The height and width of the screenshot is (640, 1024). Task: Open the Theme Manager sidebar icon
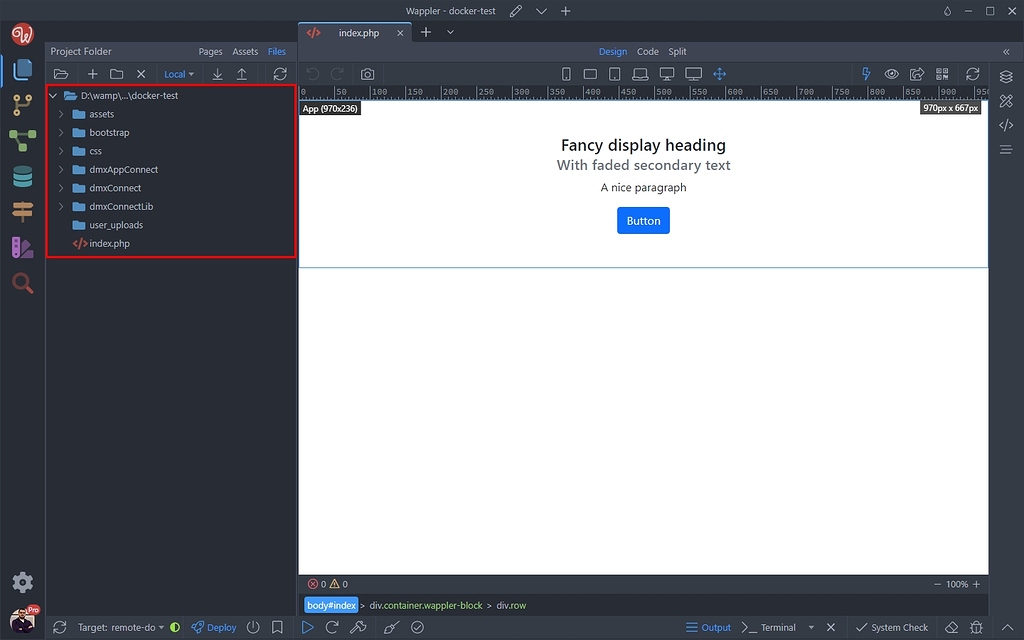[x=23, y=247]
